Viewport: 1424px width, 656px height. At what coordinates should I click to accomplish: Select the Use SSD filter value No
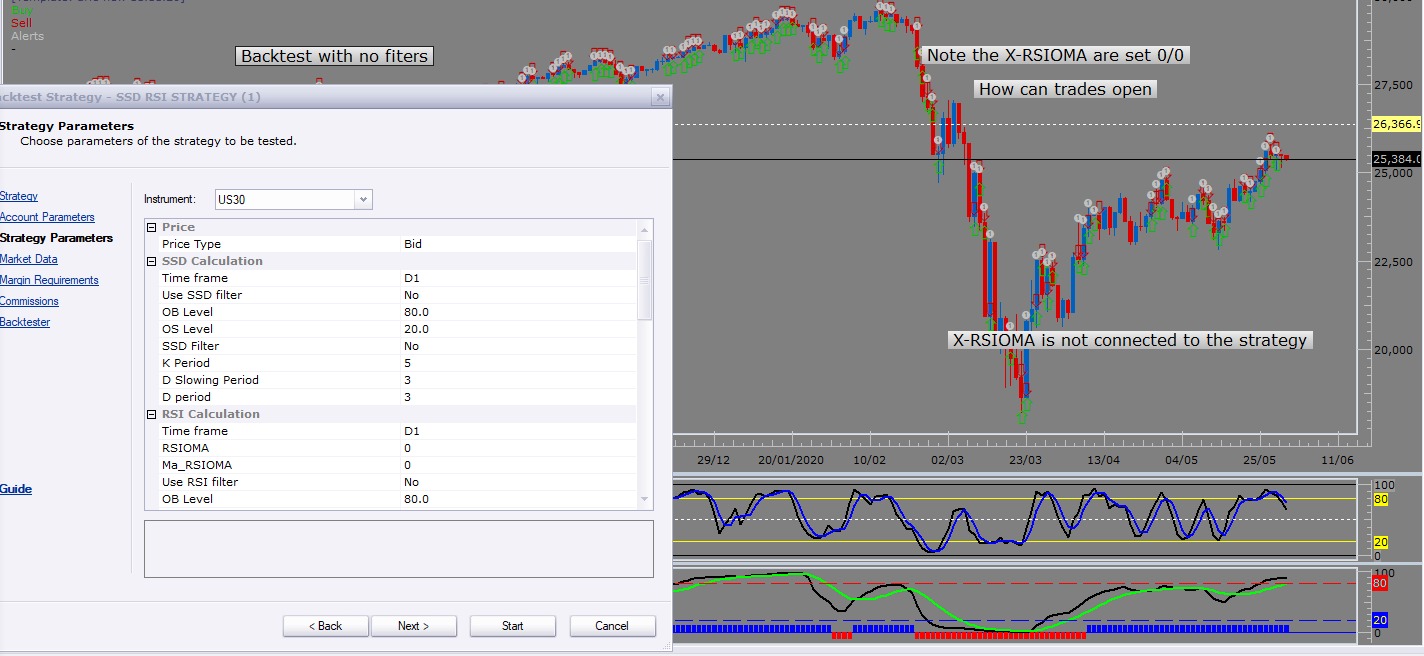pyautogui.click(x=518, y=295)
